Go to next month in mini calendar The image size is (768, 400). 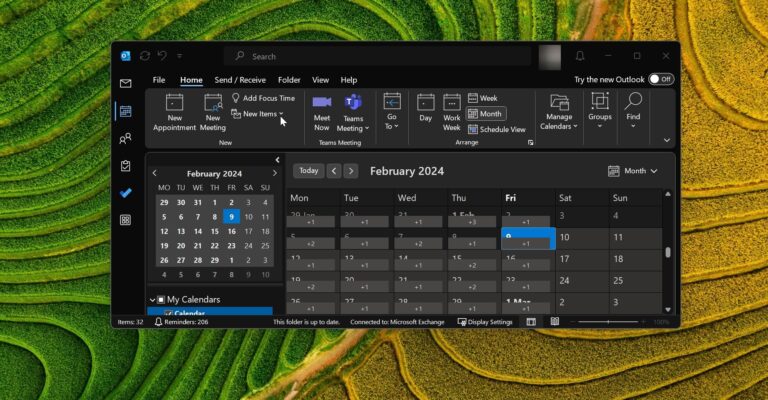tap(274, 173)
